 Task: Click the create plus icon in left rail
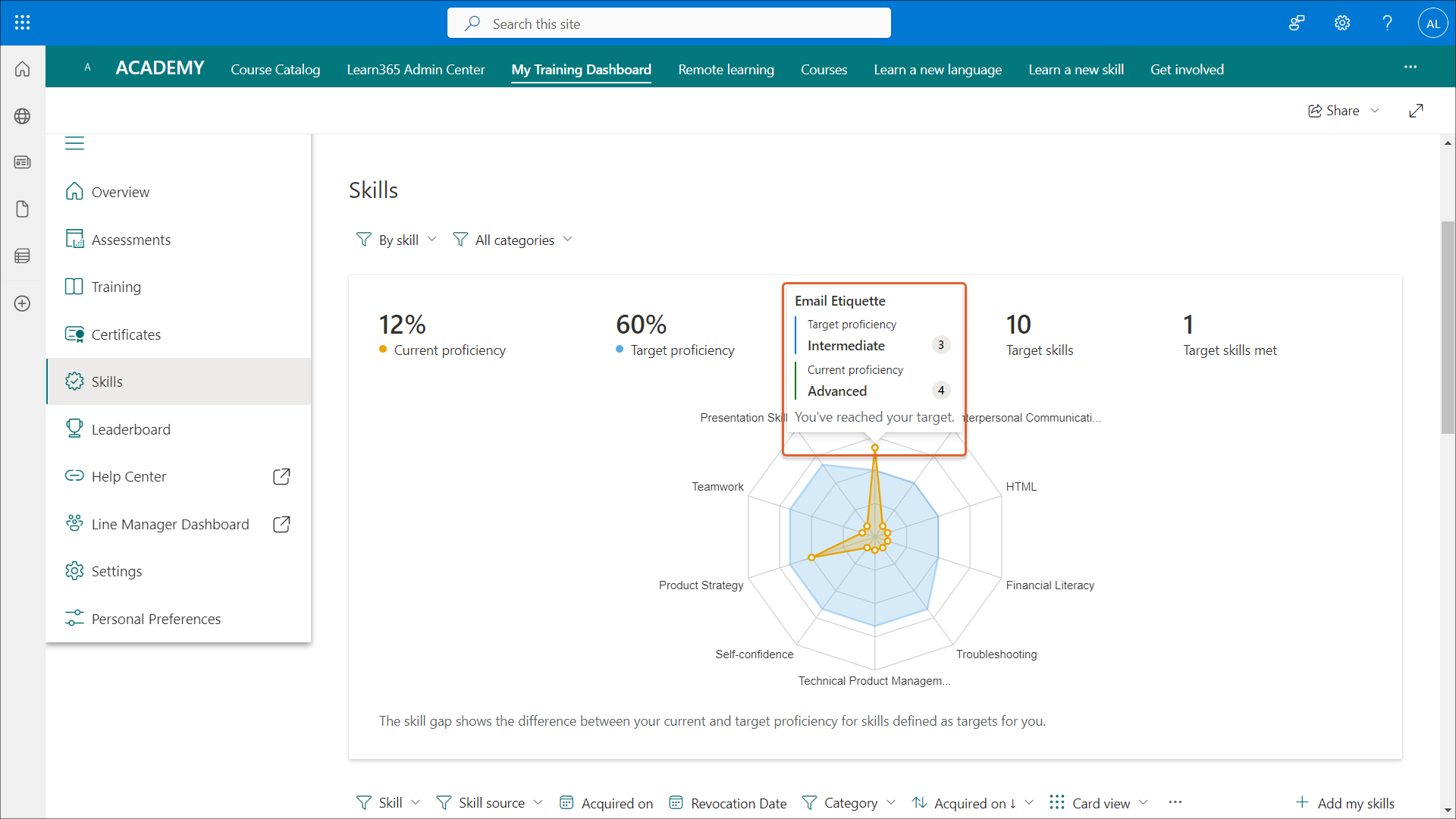coord(23,303)
